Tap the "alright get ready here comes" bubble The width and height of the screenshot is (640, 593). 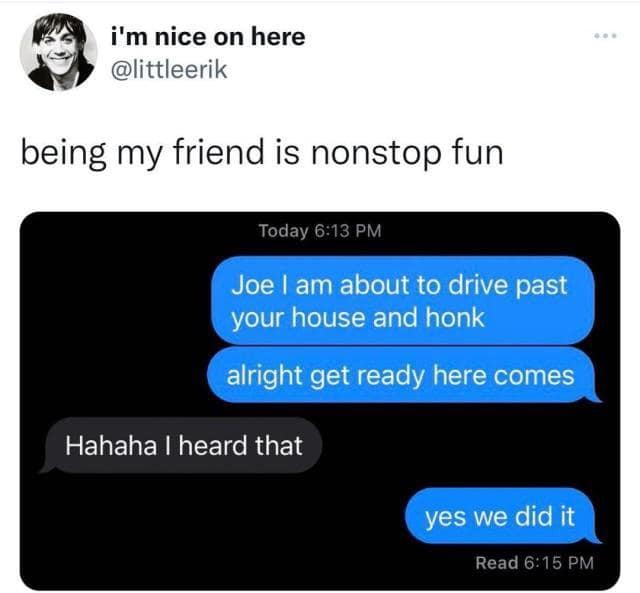click(404, 375)
